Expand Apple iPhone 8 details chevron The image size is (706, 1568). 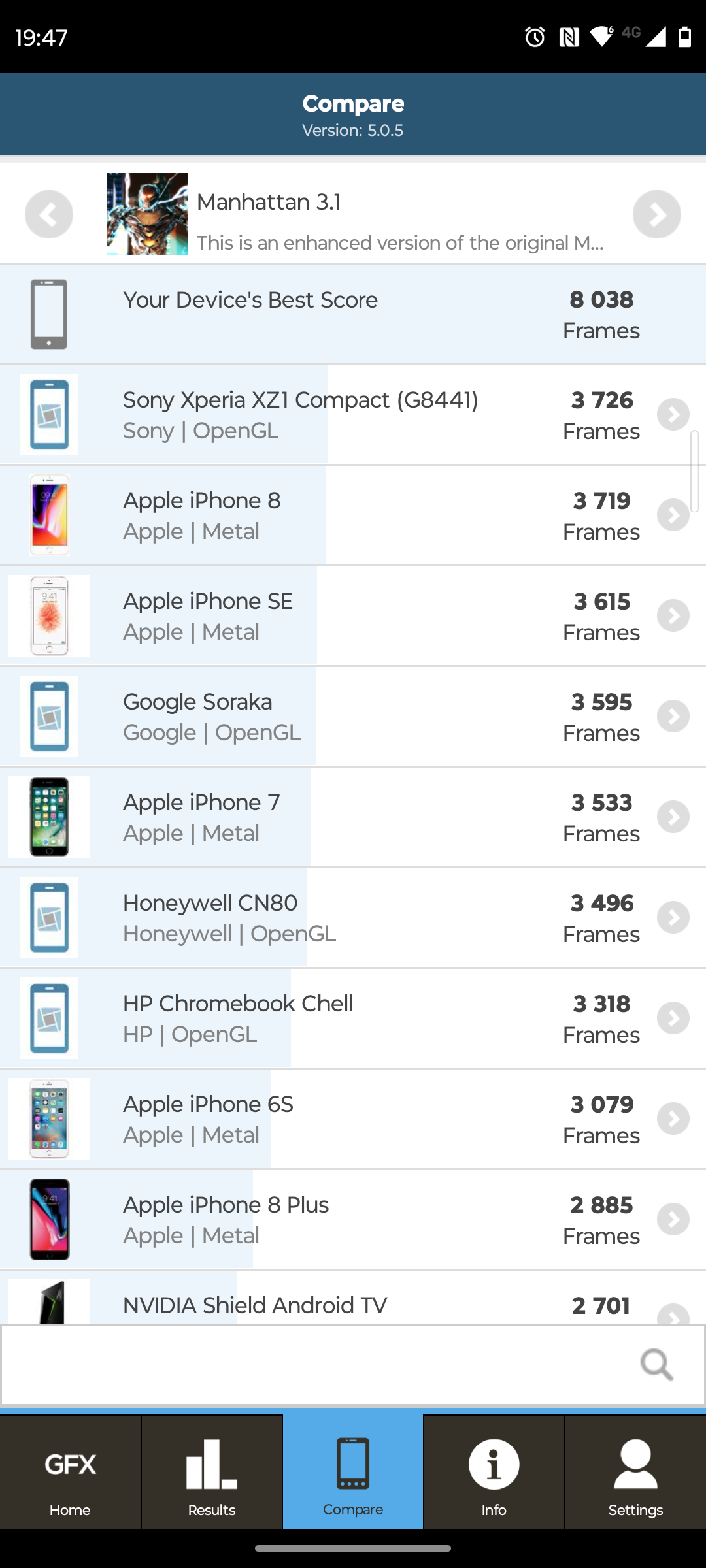(673, 515)
